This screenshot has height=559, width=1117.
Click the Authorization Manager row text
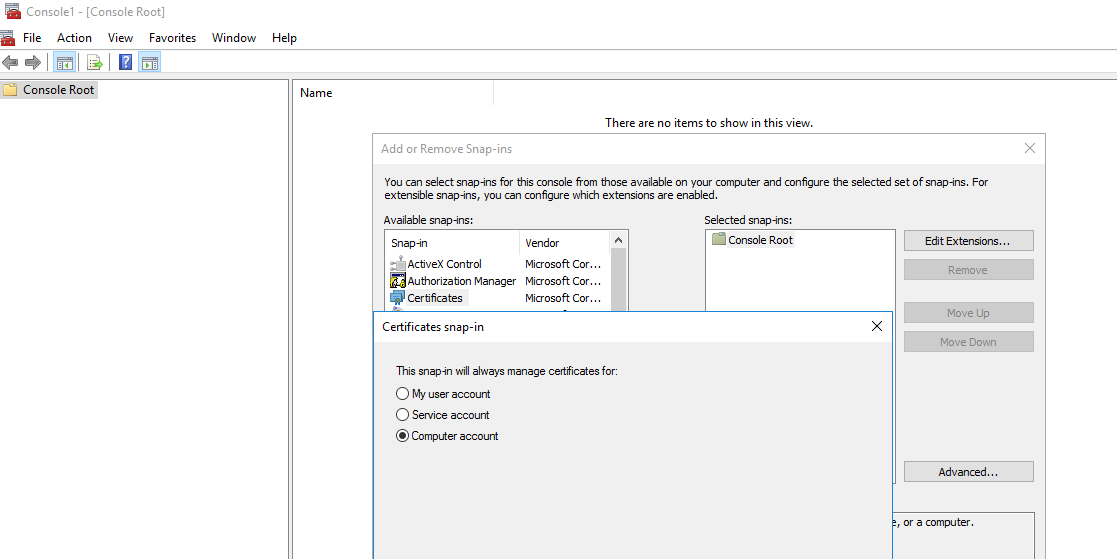point(462,281)
